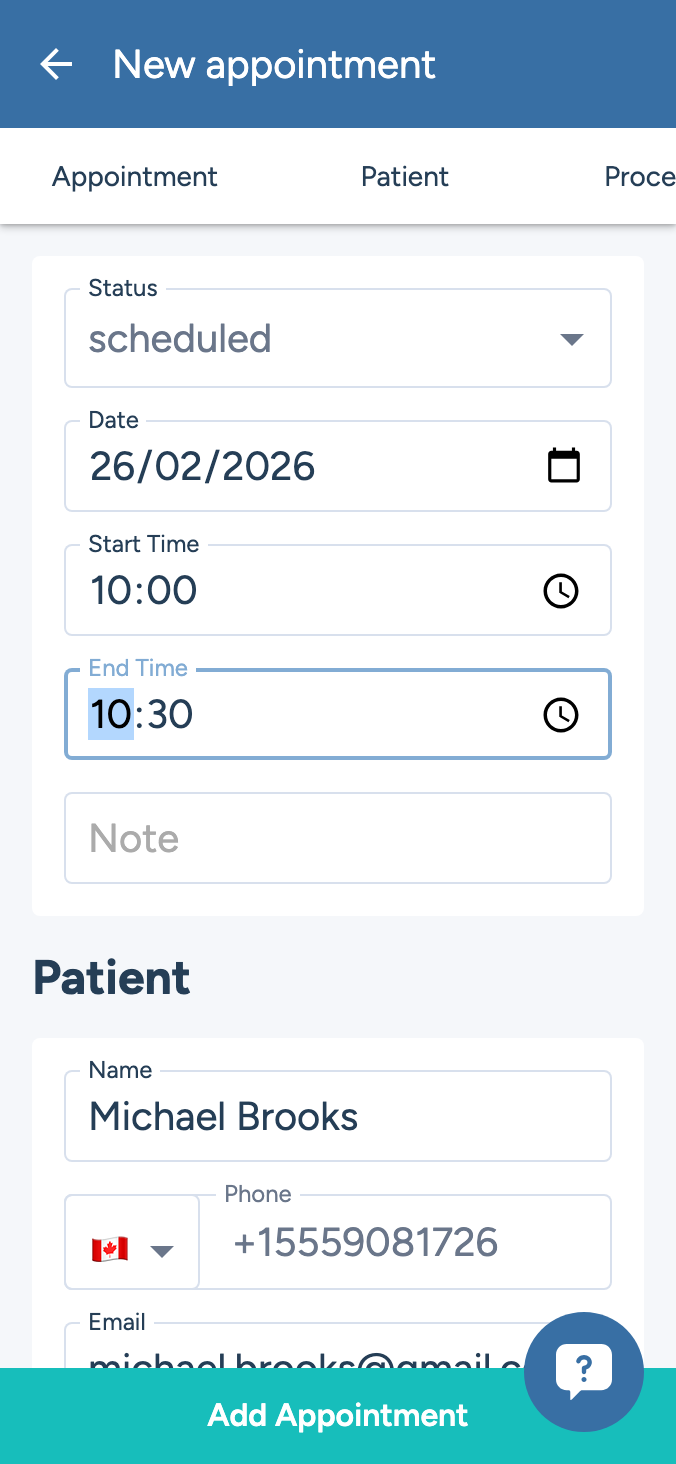Switch to the Patient tab
The image size is (676, 1464).
pos(405,177)
